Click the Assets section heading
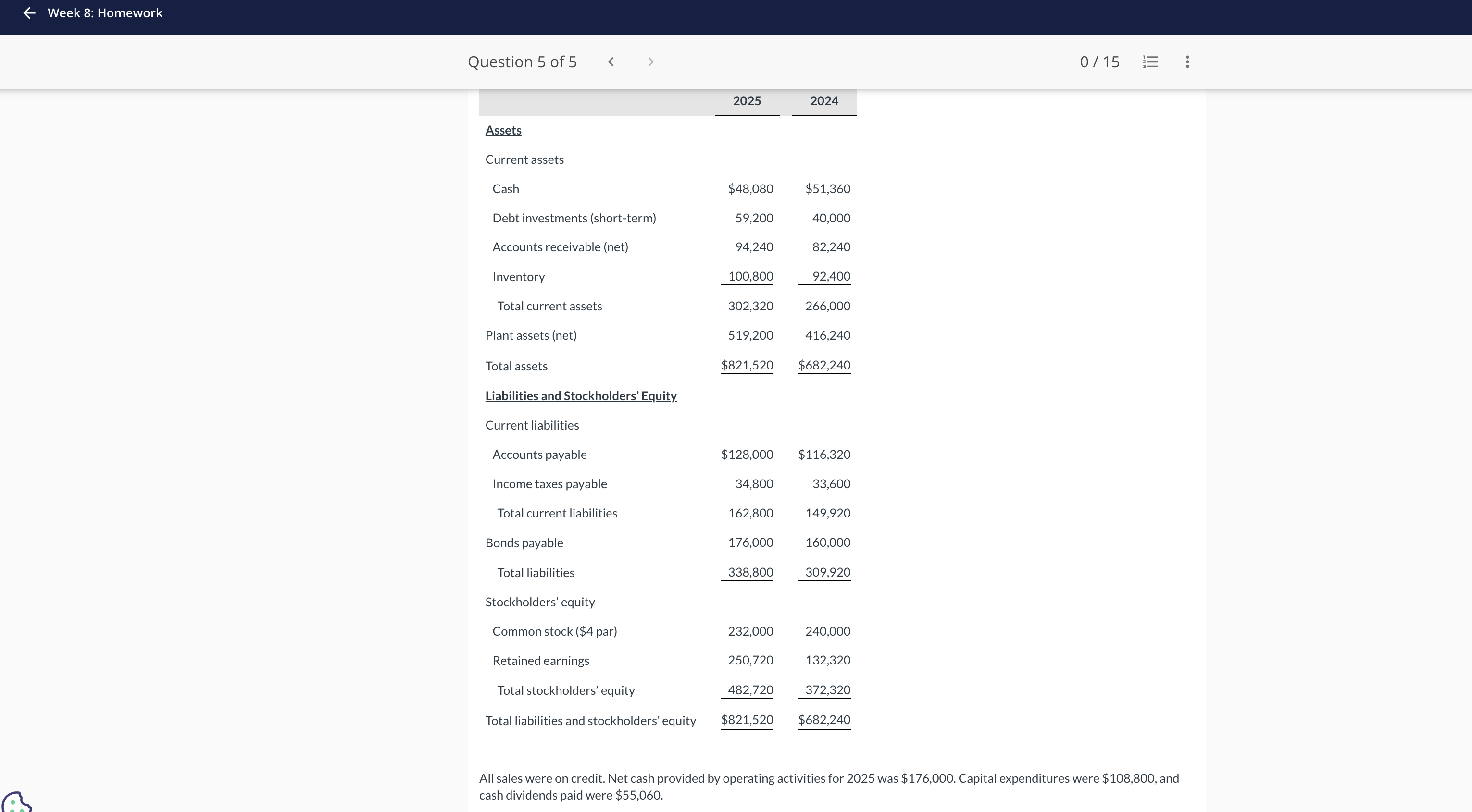This screenshot has width=1472, height=812. click(503, 130)
